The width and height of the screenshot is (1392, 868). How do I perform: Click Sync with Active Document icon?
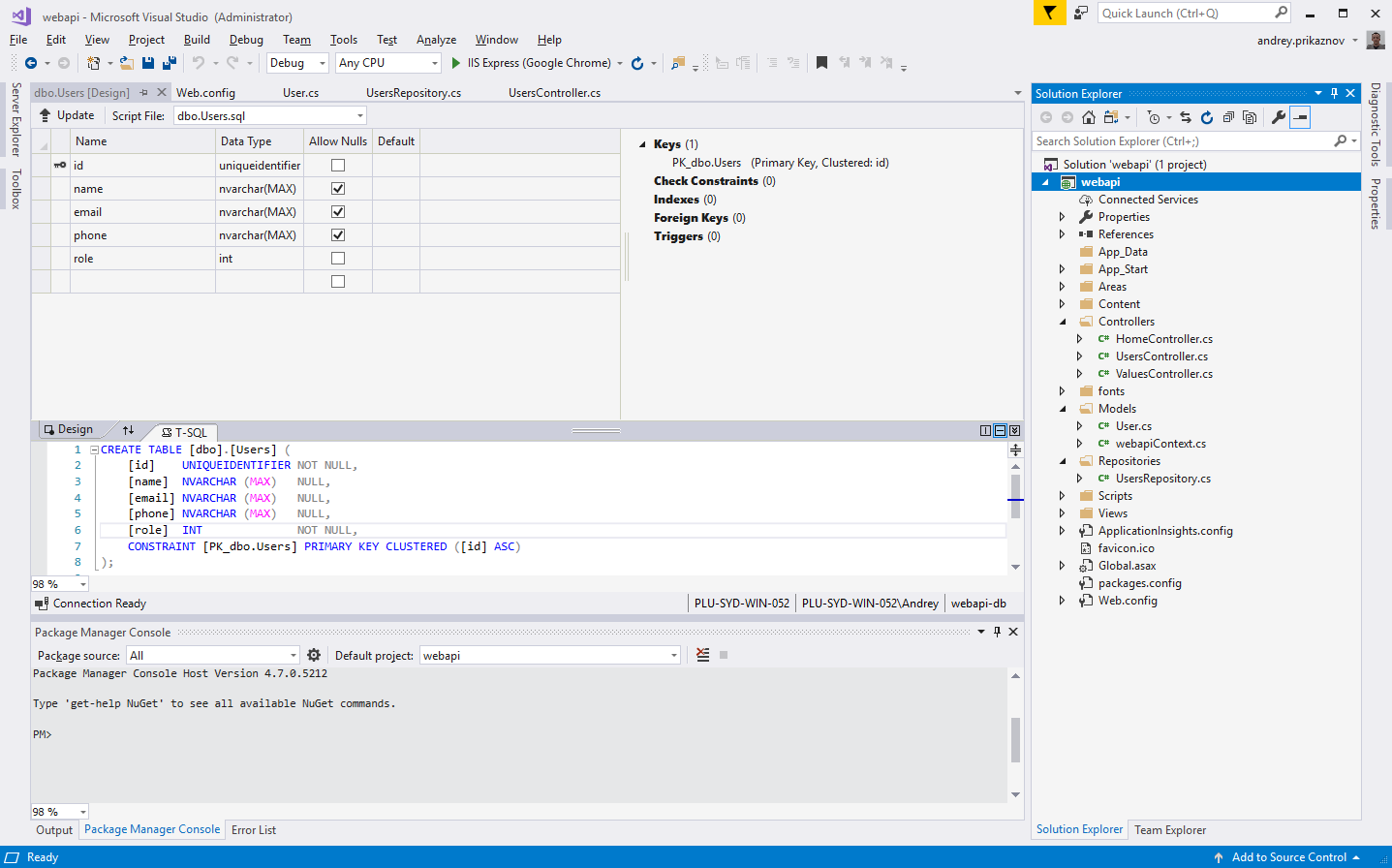(1186, 117)
